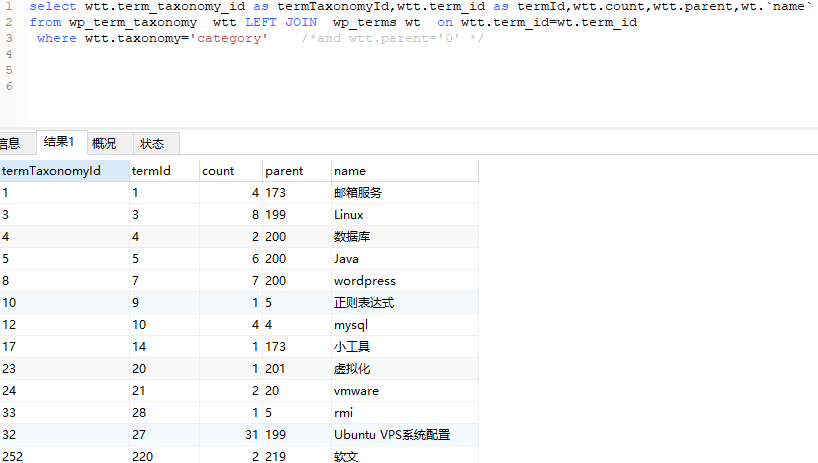Select termId 28 in rmi row
Viewport: 818px width, 463px height.
(x=164, y=412)
